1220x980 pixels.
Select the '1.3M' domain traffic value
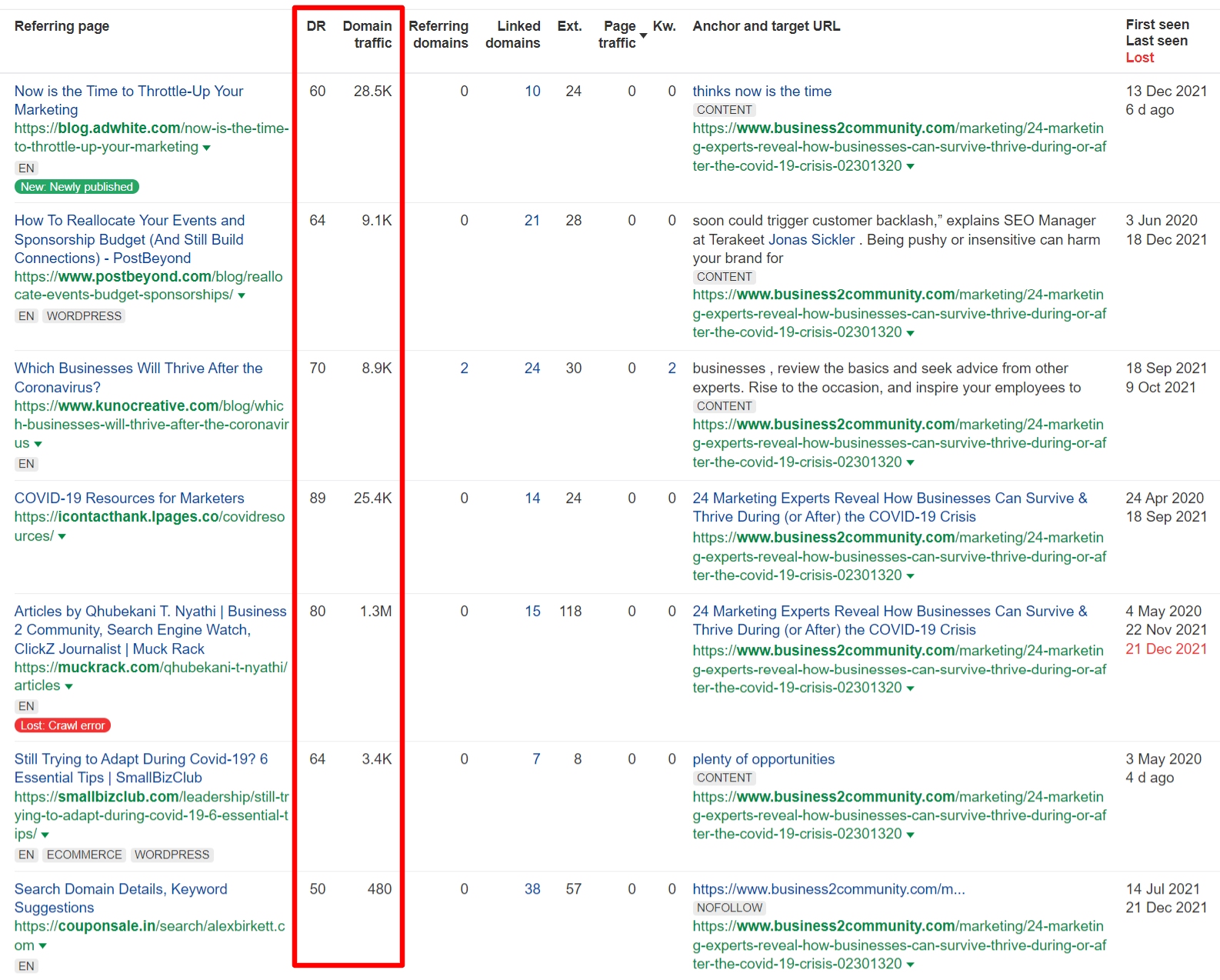376,612
